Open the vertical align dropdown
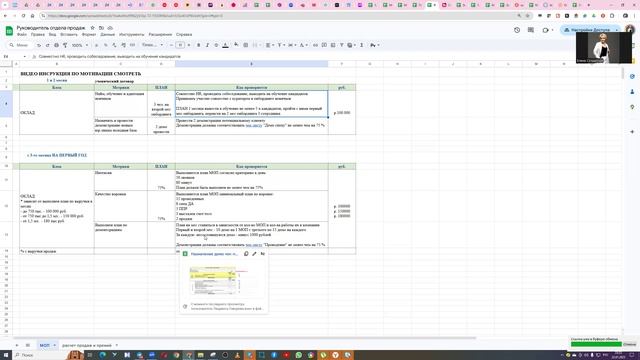The image size is (640, 360). pos(280,45)
